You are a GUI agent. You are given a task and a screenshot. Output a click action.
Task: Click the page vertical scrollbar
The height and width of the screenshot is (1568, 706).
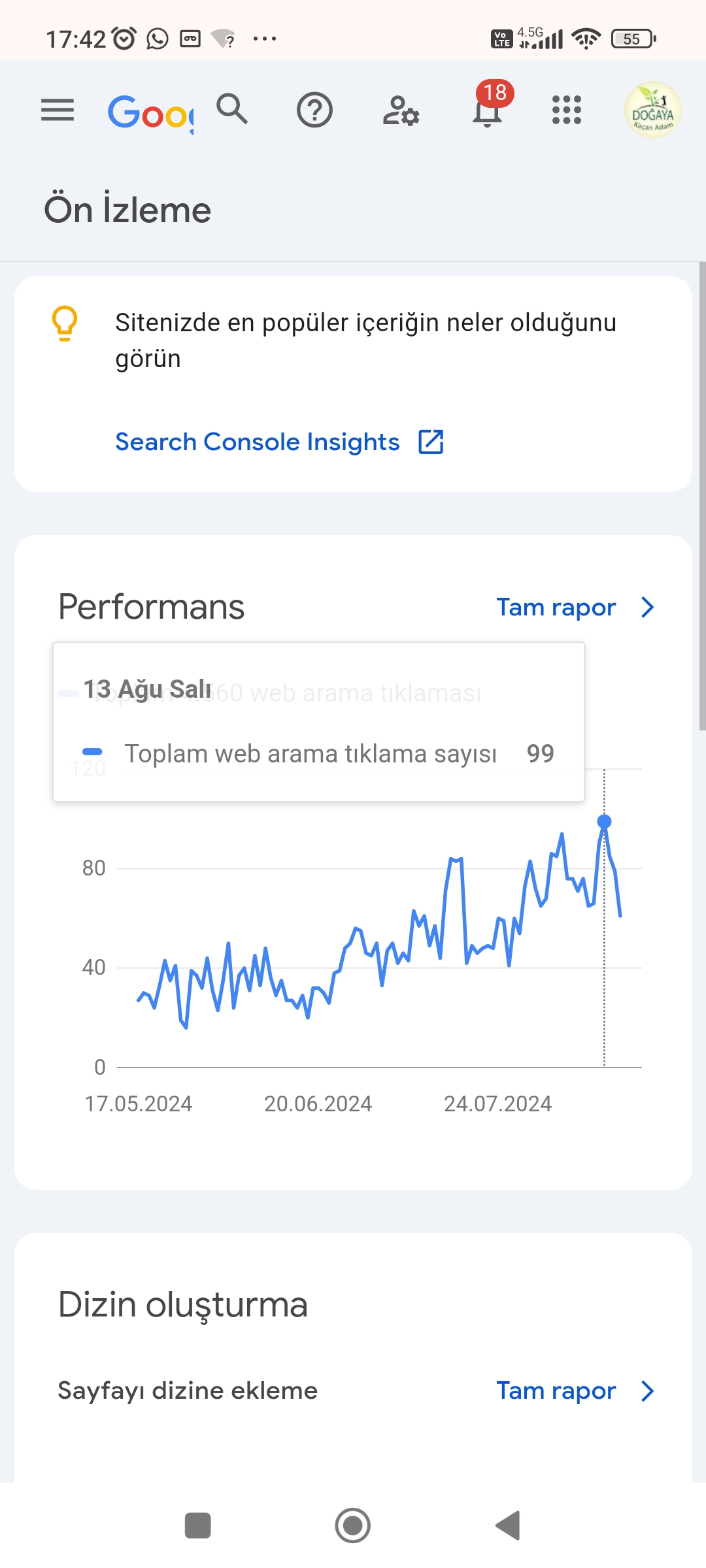click(x=702, y=497)
